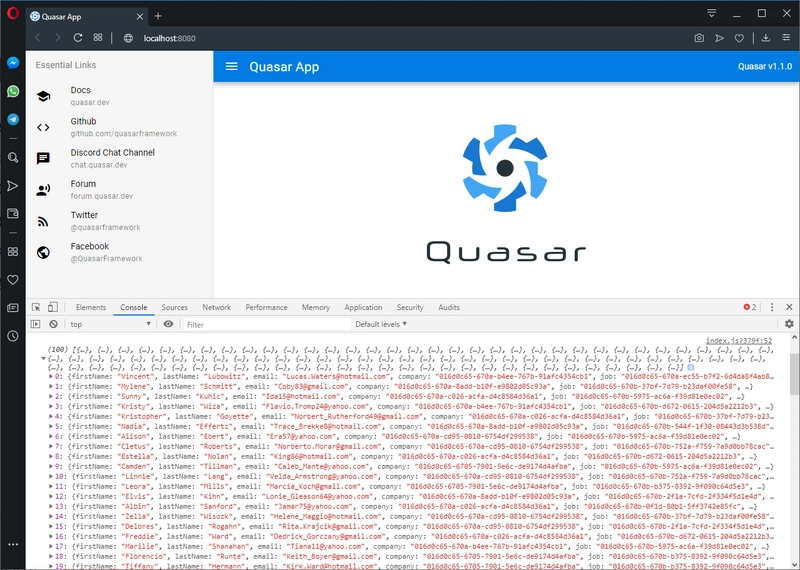
Task: Focus the console Filter field
Action: point(266,324)
